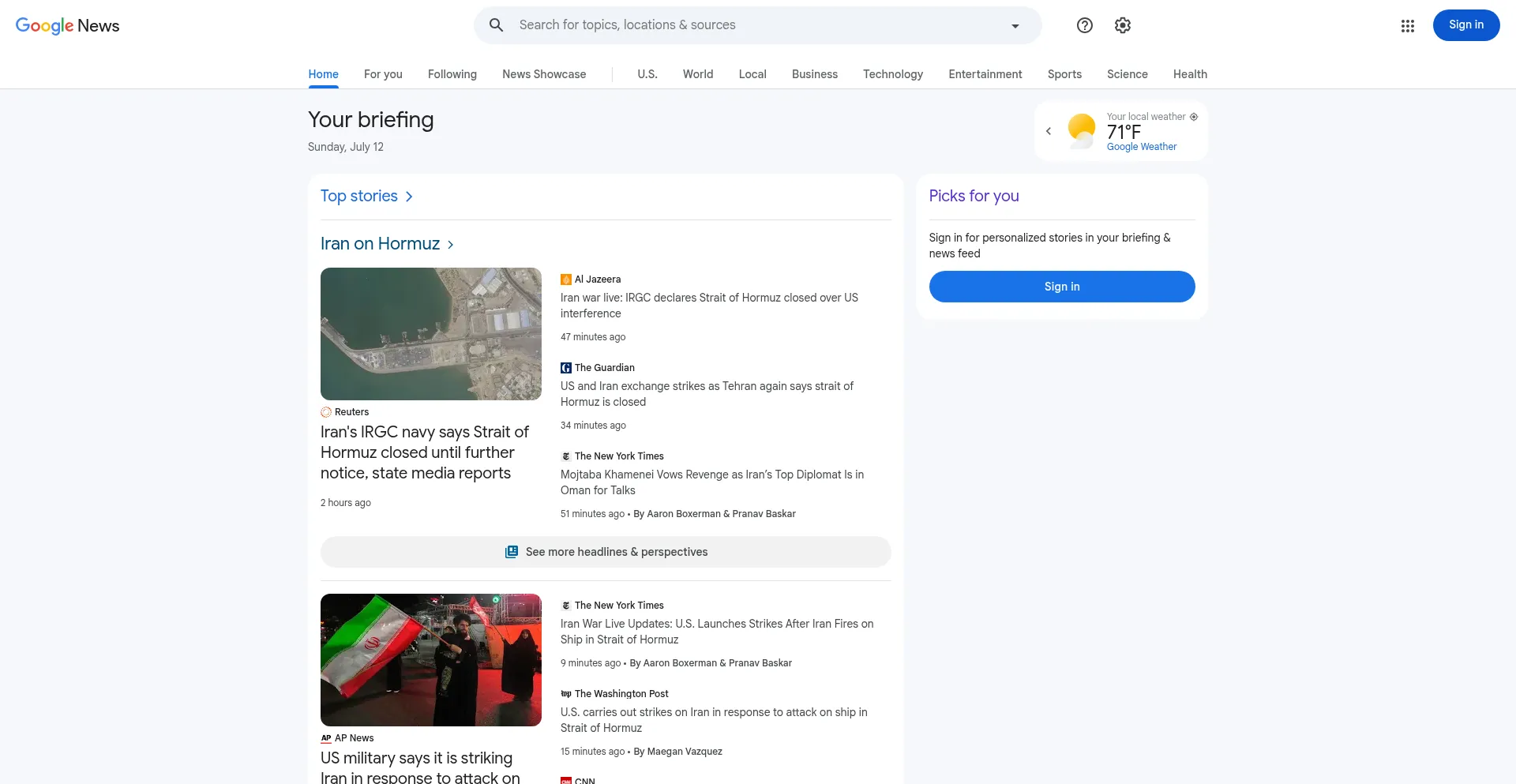Open the Strait of Hormuz satellite thumbnail
The height and width of the screenshot is (784, 1516).
coord(431,334)
